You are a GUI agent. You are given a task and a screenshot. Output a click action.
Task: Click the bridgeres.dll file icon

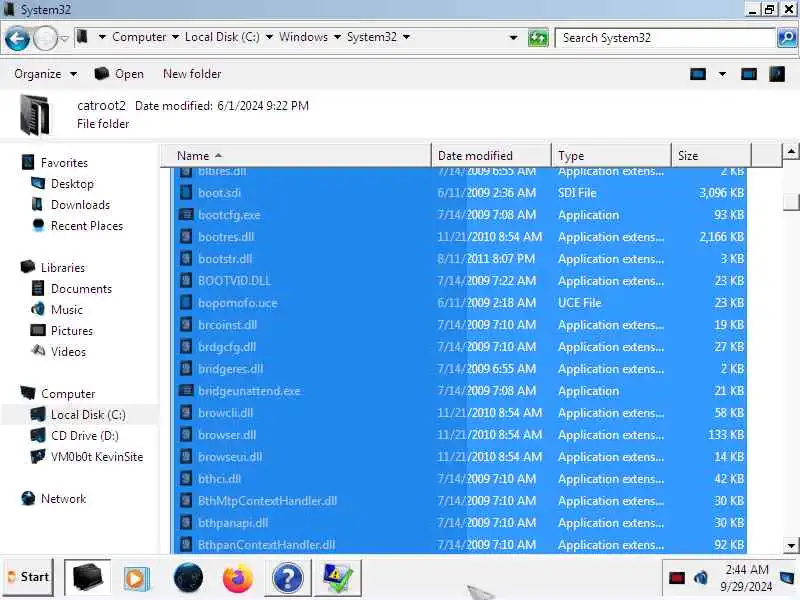(x=186, y=368)
